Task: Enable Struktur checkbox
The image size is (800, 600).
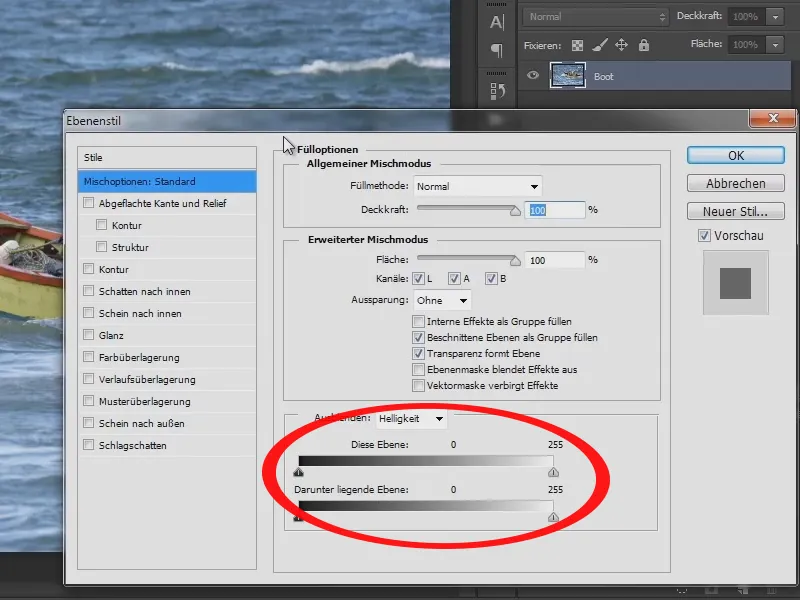Action: coord(102,247)
